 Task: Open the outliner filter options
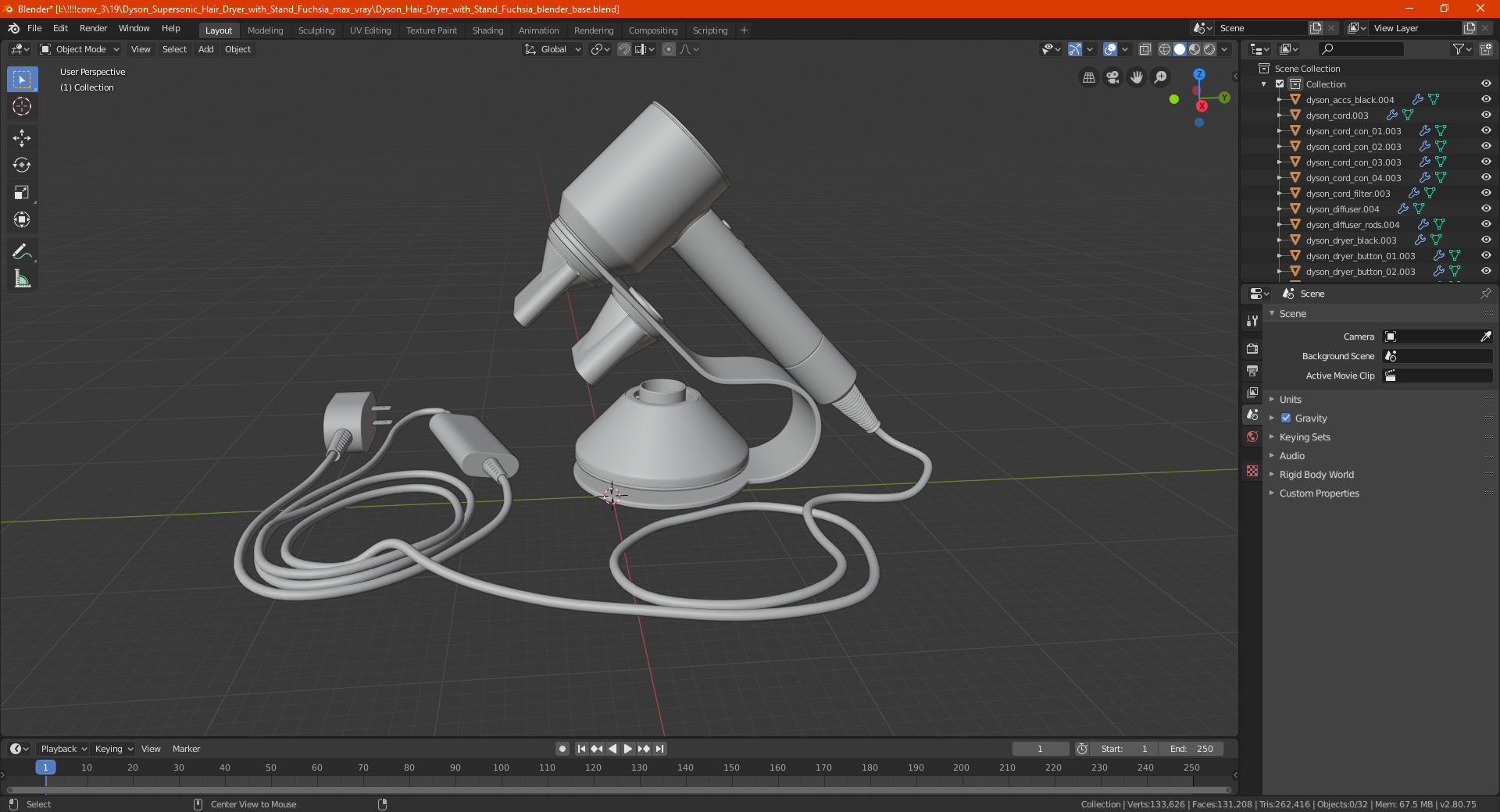click(x=1462, y=49)
